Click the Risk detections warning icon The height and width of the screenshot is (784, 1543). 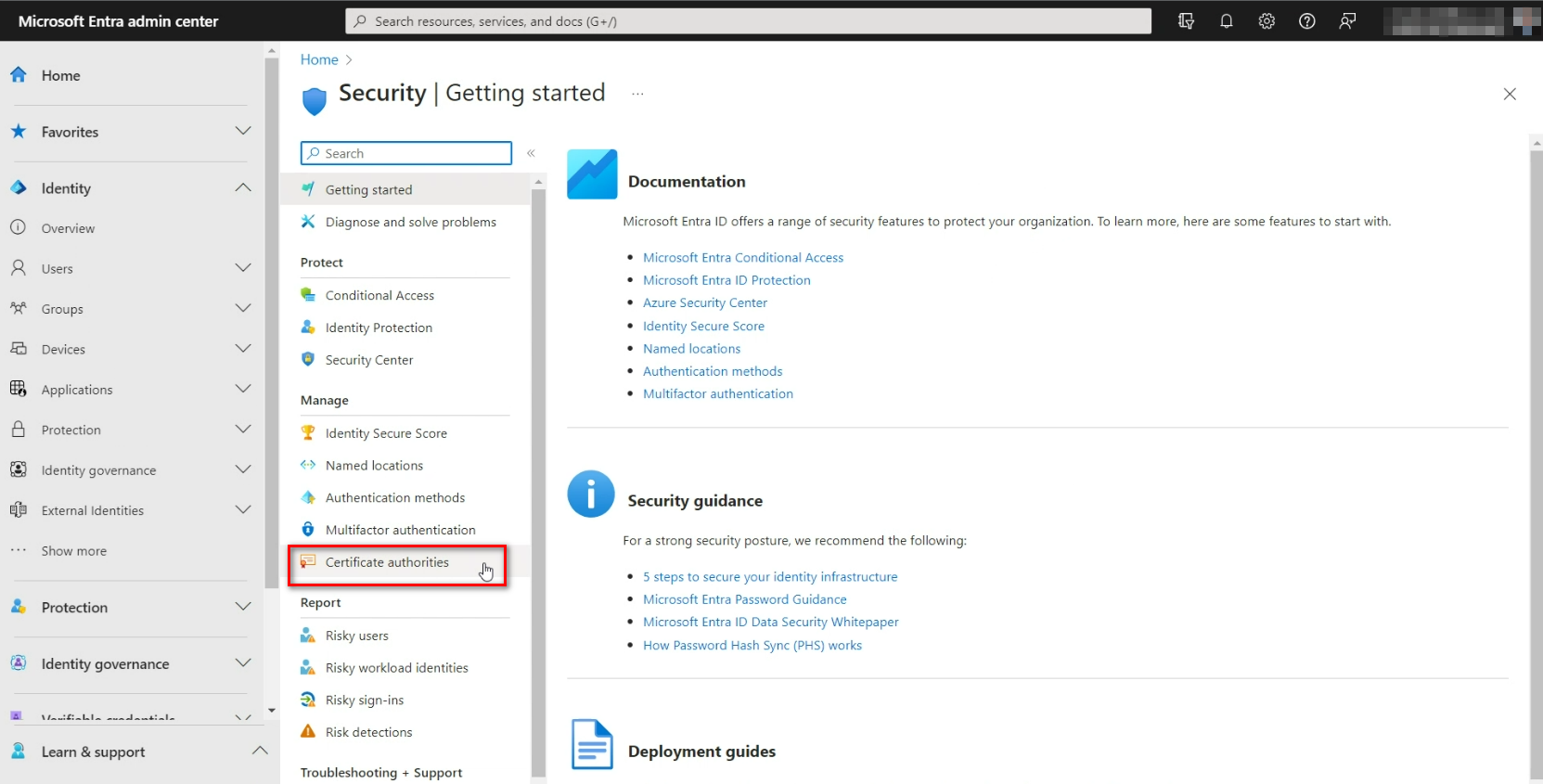pos(308,732)
